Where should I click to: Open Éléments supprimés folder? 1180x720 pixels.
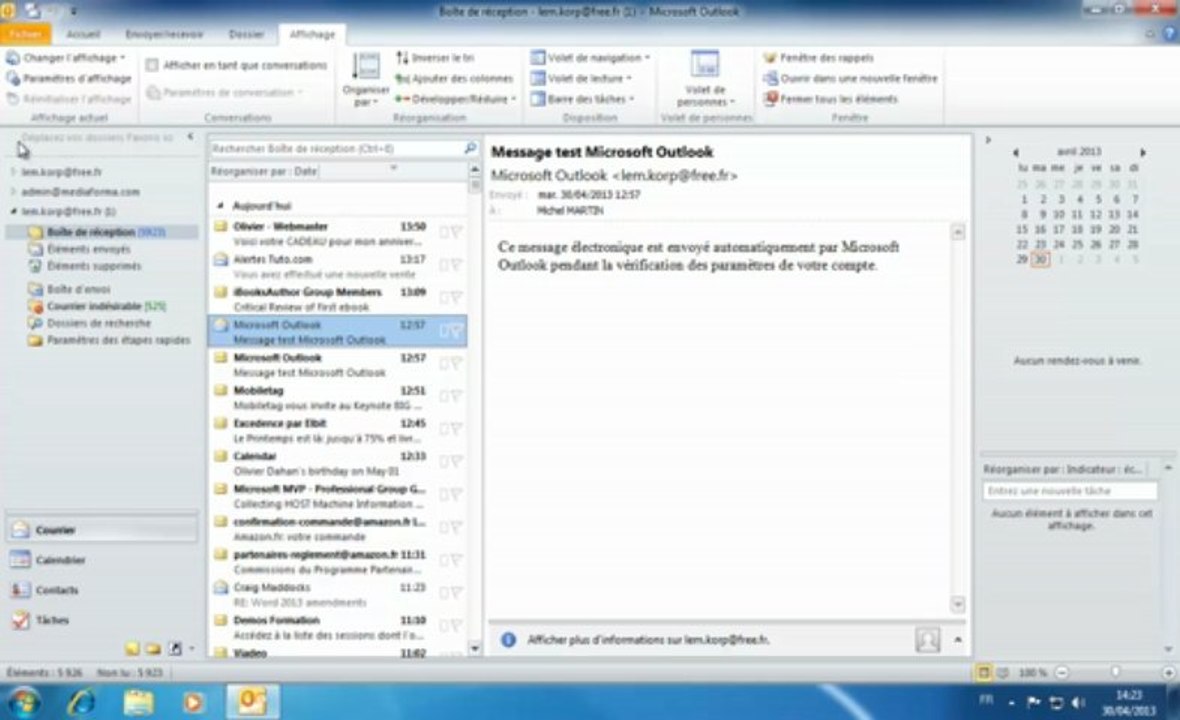pyautogui.click(x=84, y=266)
